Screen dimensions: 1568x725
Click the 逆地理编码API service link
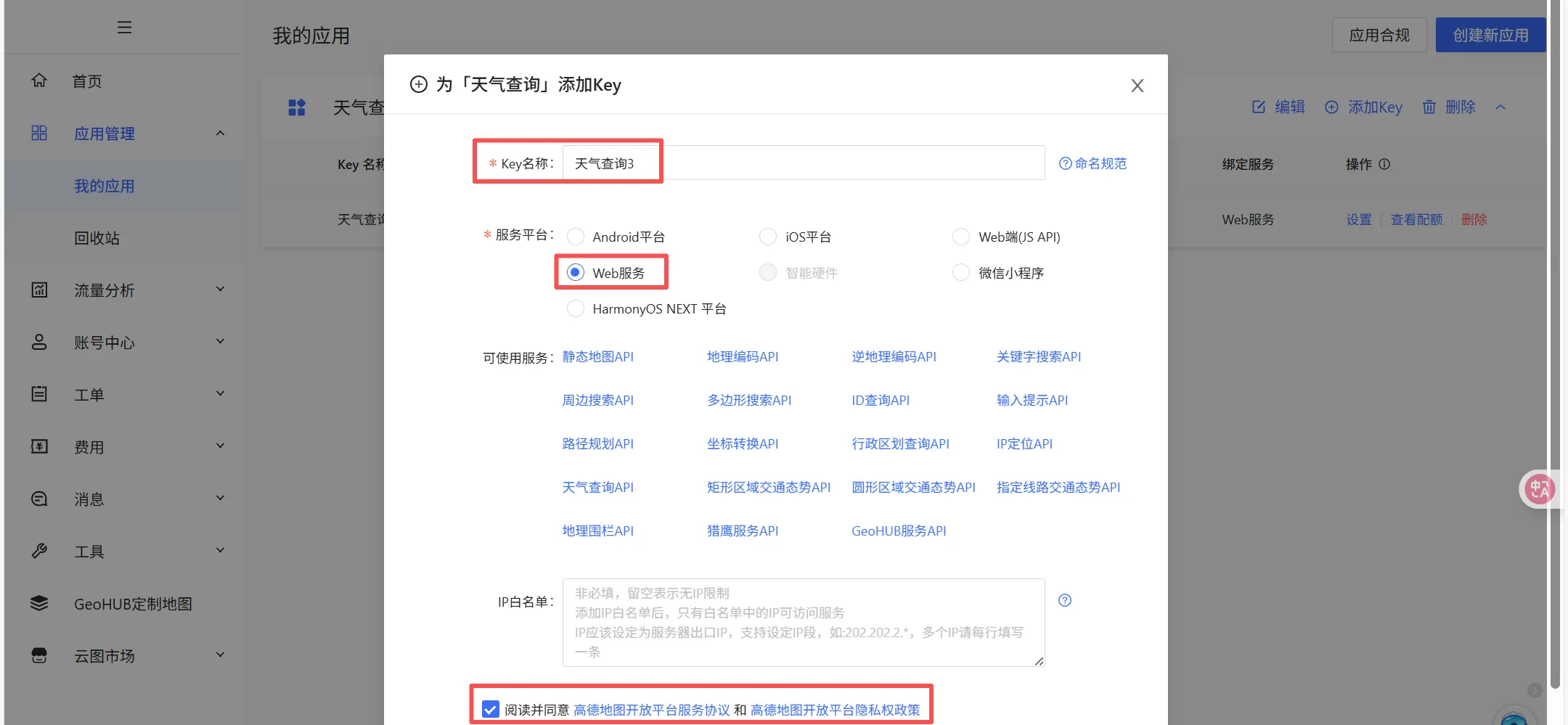(894, 356)
